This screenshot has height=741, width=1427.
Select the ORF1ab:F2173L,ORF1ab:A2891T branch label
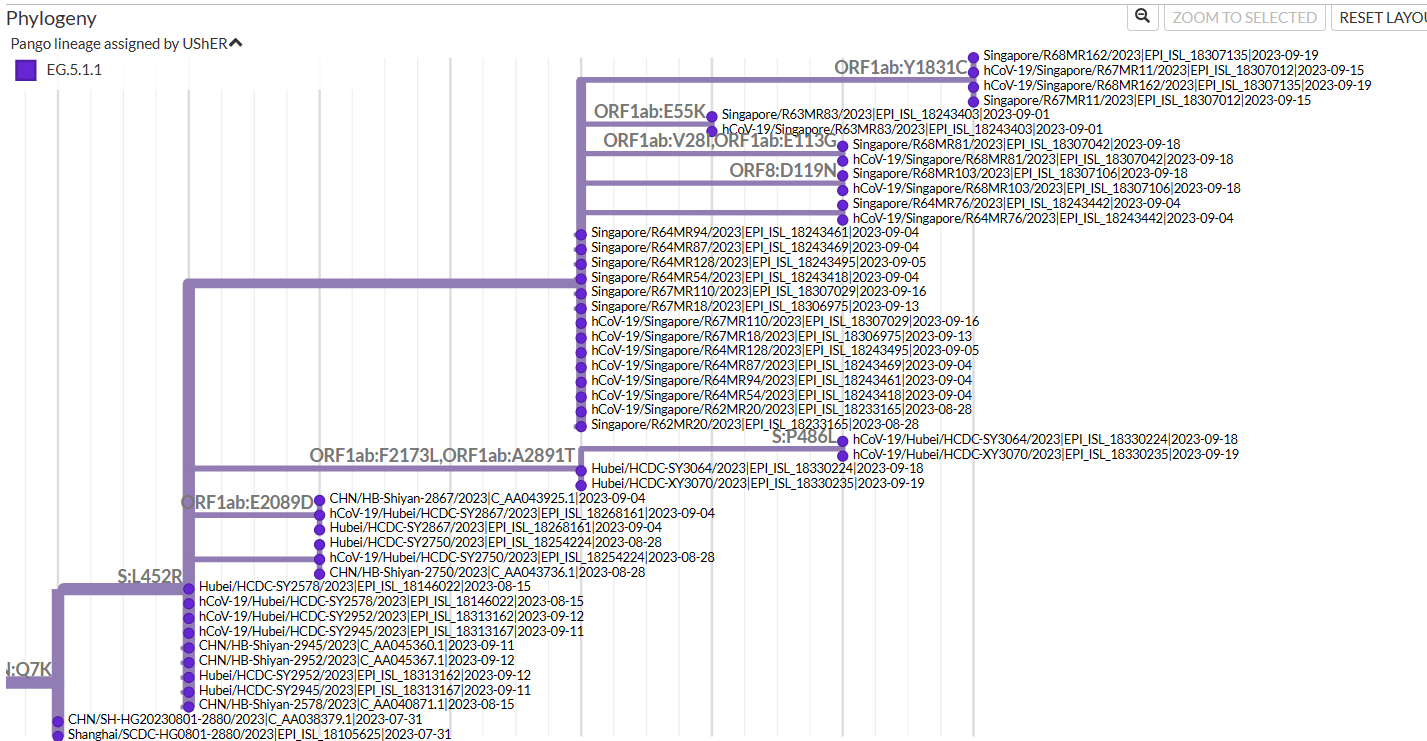click(x=442, y=452)
